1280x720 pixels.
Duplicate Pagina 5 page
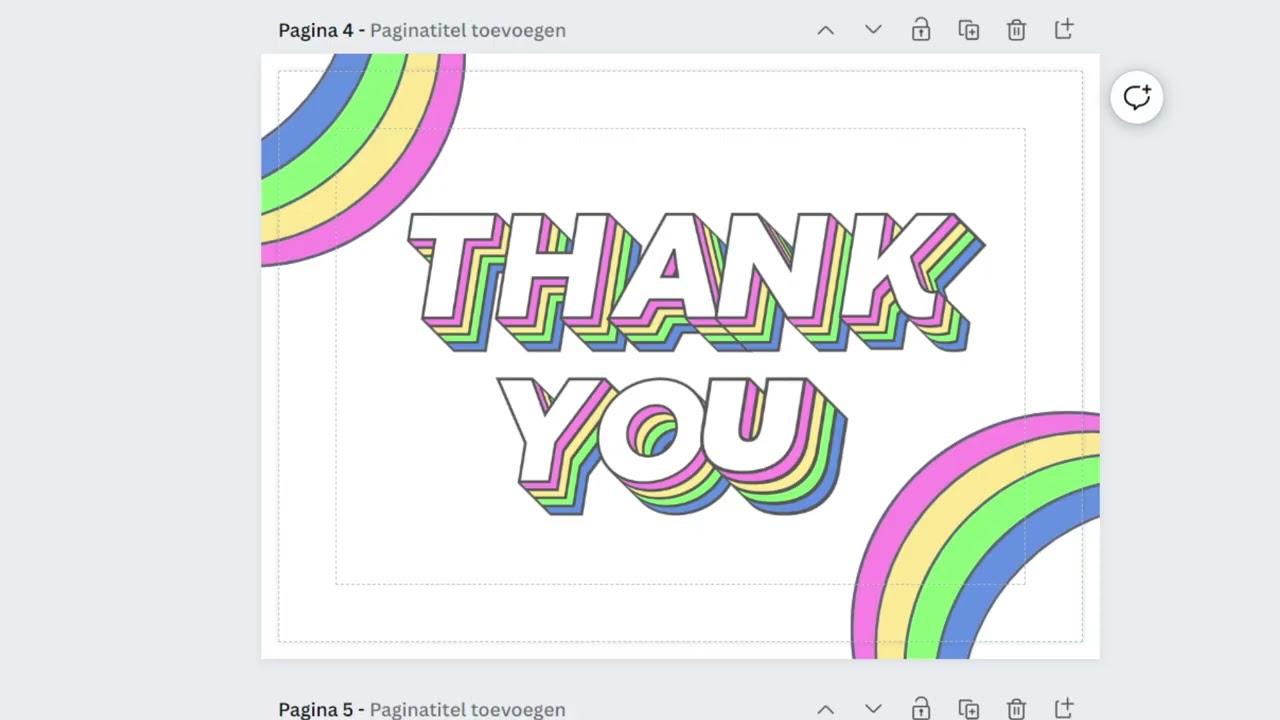pos(969,709)
